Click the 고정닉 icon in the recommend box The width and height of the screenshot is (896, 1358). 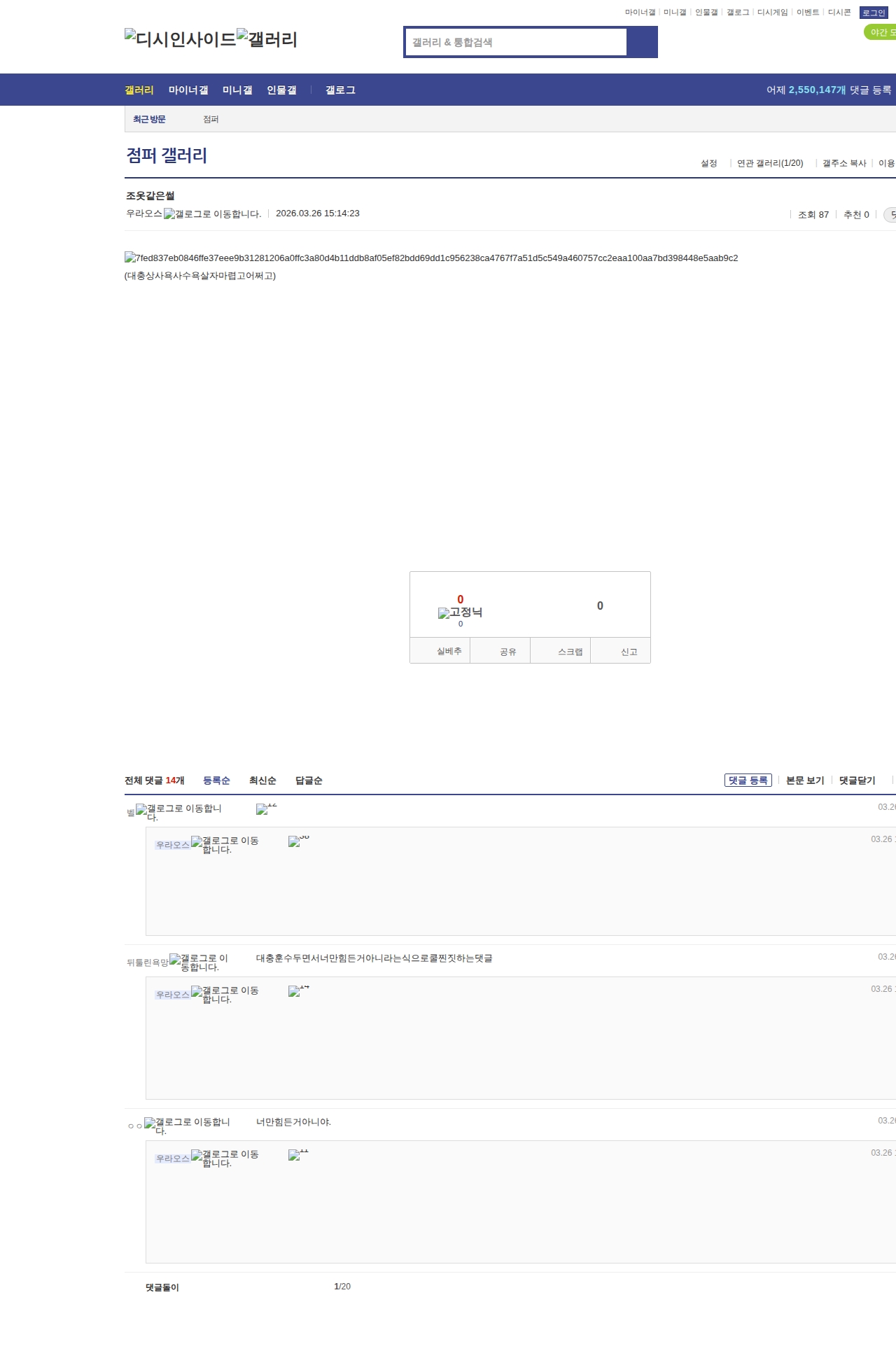(460, 612)
